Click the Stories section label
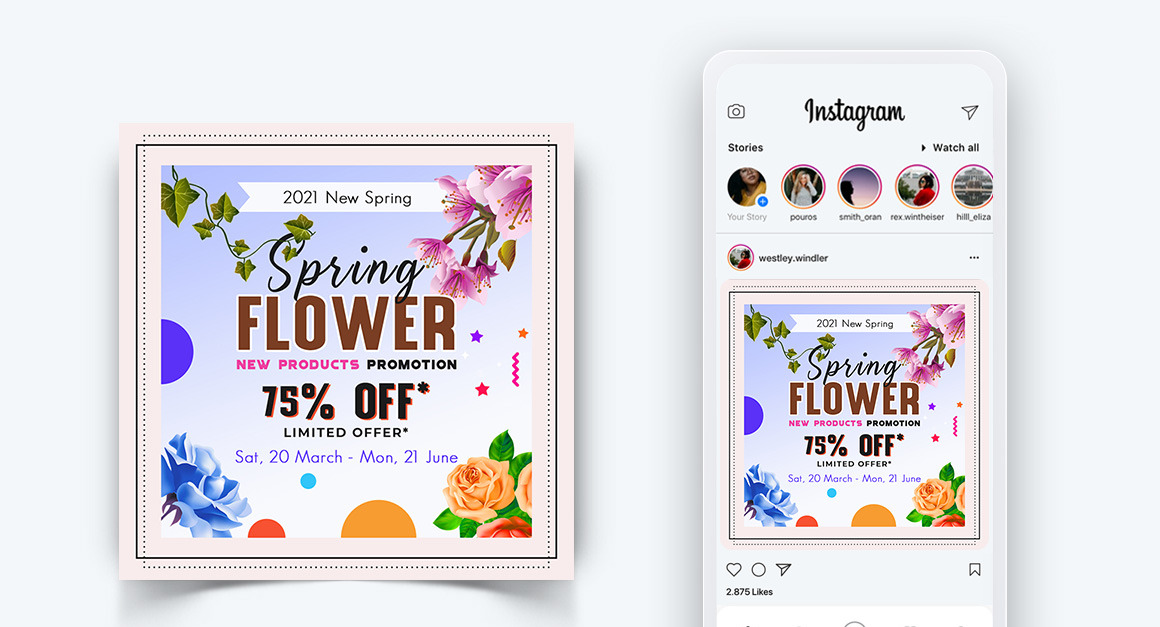 pos(745,148)
